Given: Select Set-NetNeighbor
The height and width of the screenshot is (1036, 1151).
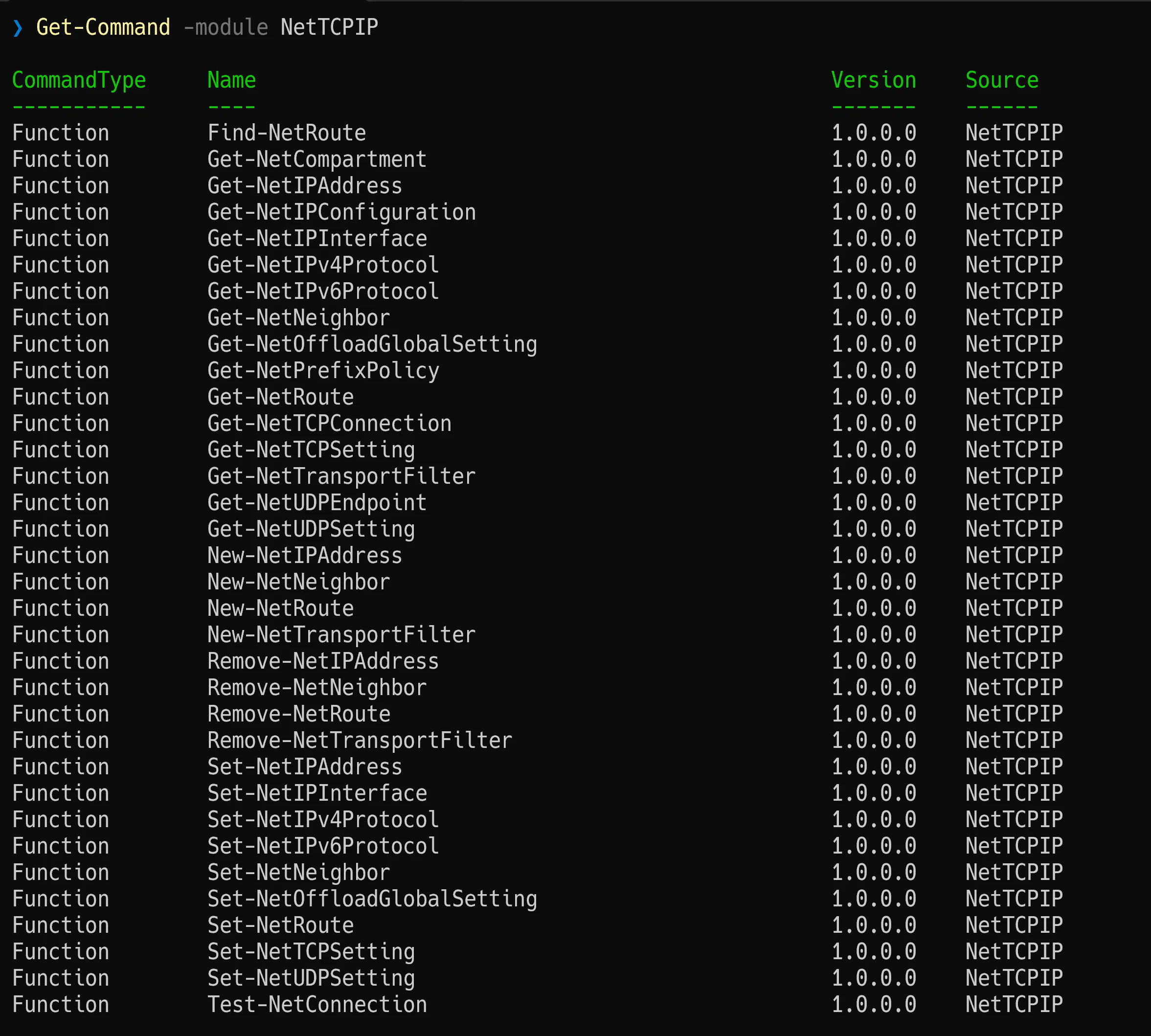Looking at the screenshot, I should point(299,873).
